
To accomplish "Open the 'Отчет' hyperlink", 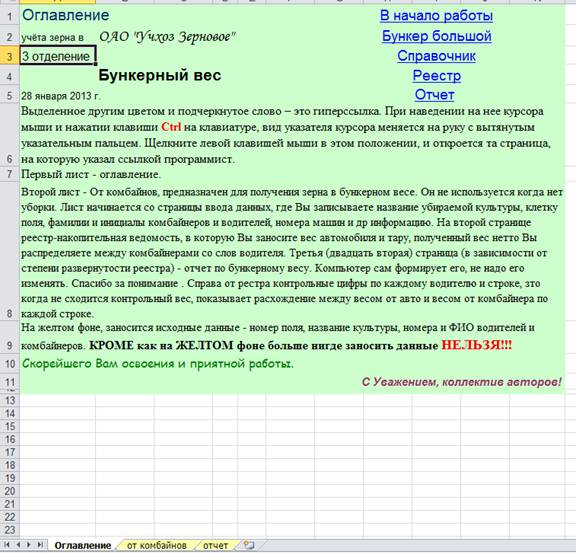I will tap(435, 95).
